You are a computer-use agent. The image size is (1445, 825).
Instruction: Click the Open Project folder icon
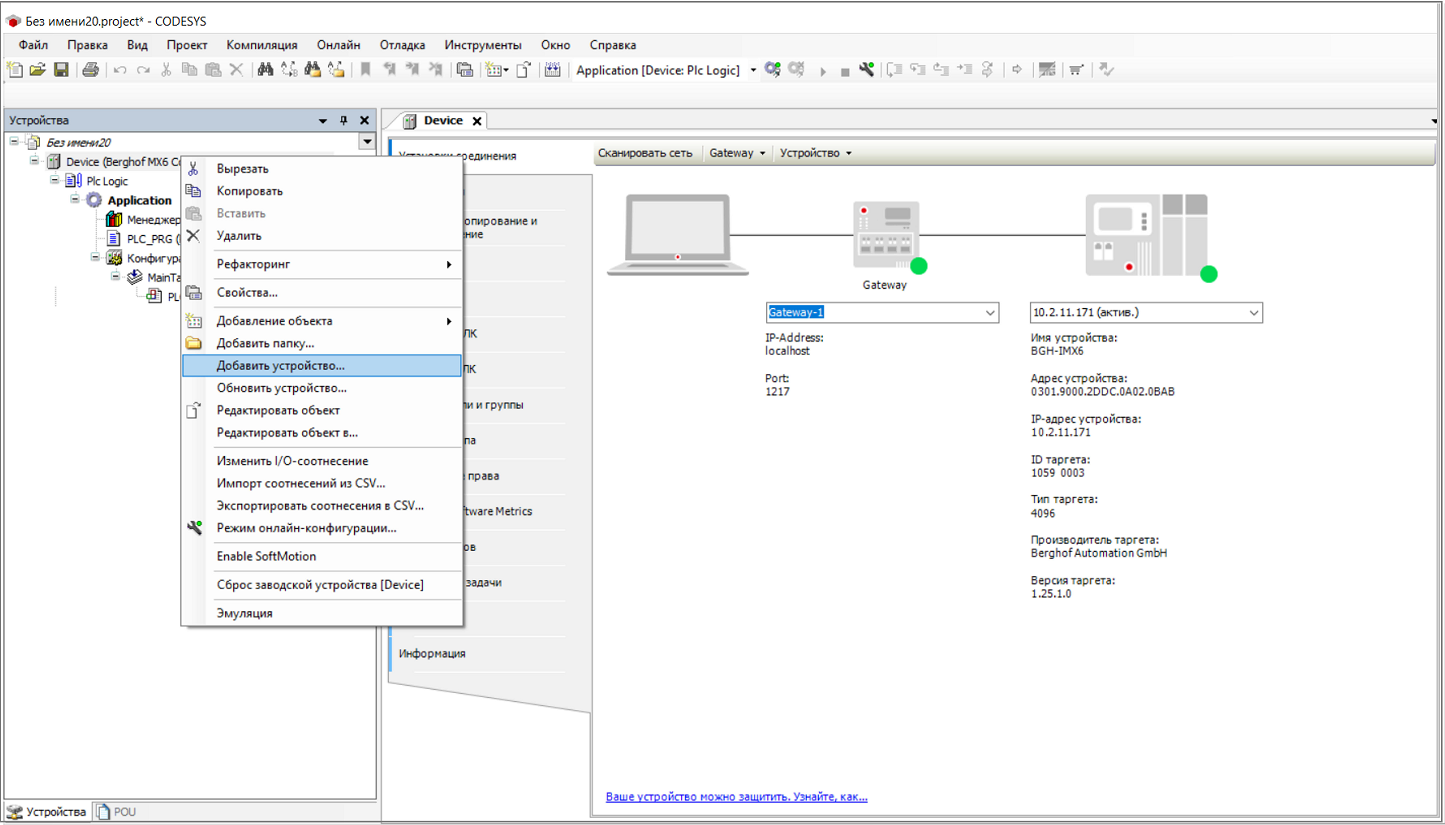tap(37, 70)
